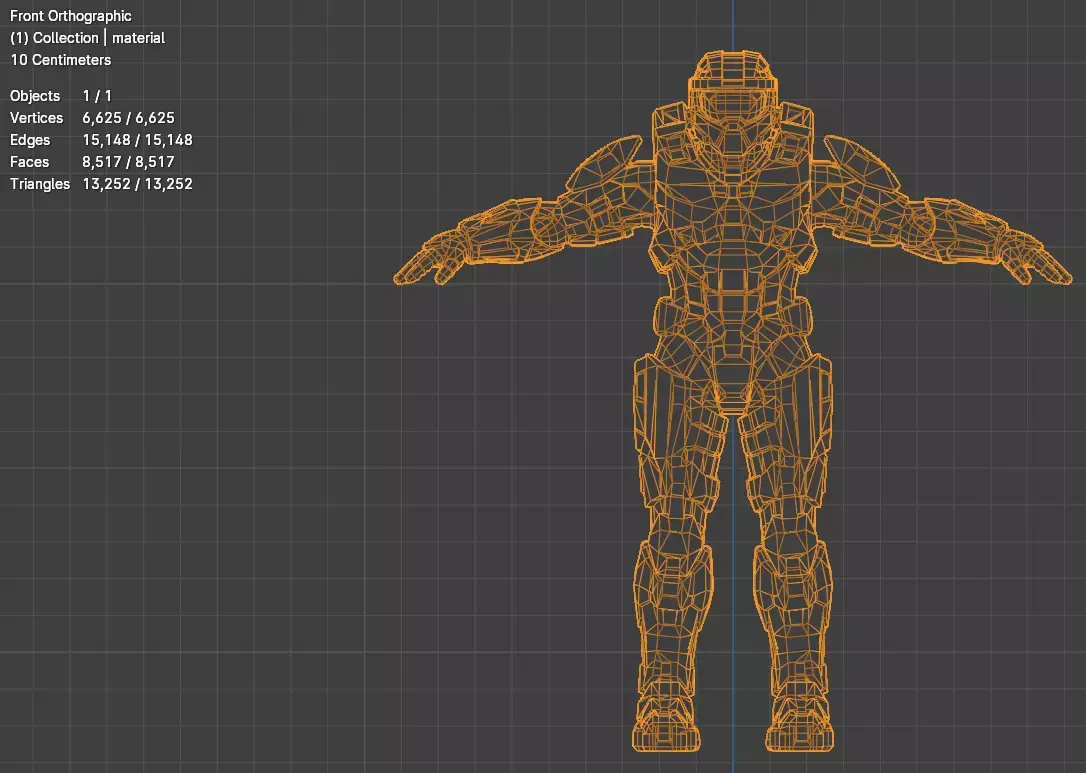Click the Objects '1 / 1' statistic
Image resolution: width=1086 pixels, height=773 pixels.
(97, 96)
